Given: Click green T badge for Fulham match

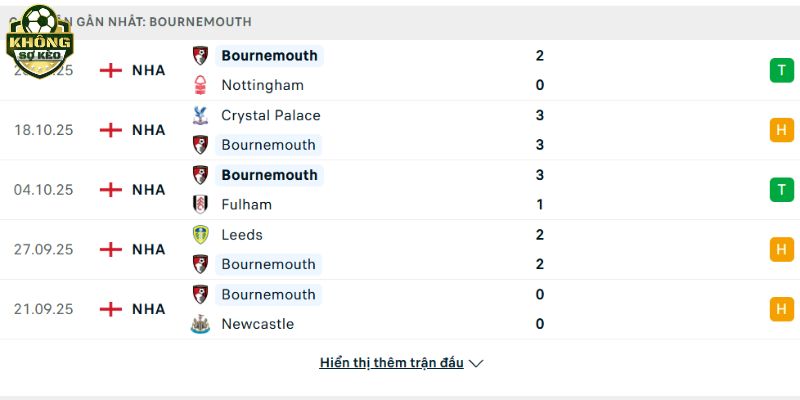Looking at the screenshot, I should tap(781, 189).
